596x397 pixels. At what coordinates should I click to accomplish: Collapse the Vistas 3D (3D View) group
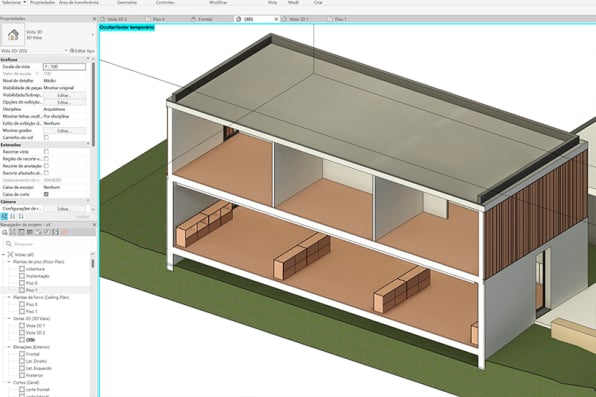coord(9,318)
